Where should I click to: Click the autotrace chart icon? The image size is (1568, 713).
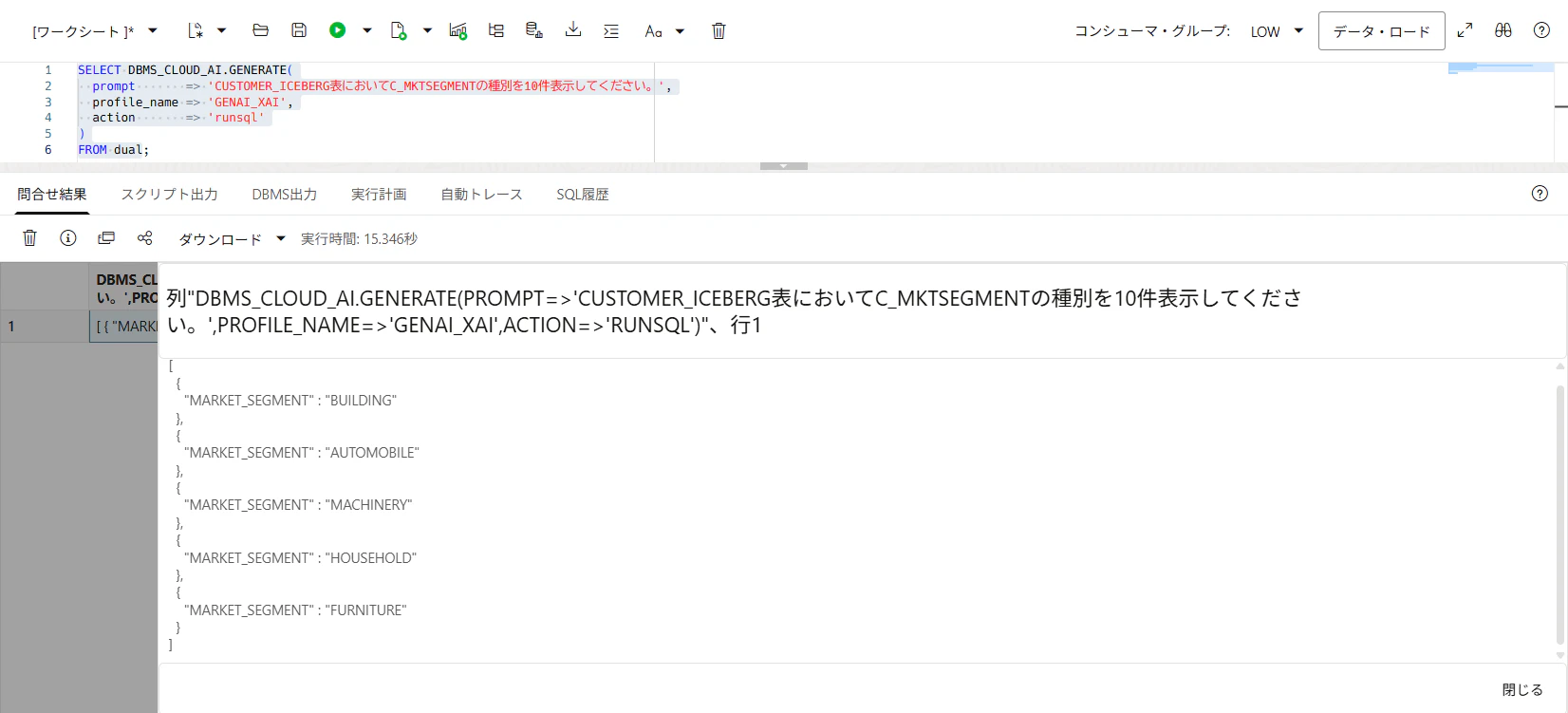click(x=458, y=30)
